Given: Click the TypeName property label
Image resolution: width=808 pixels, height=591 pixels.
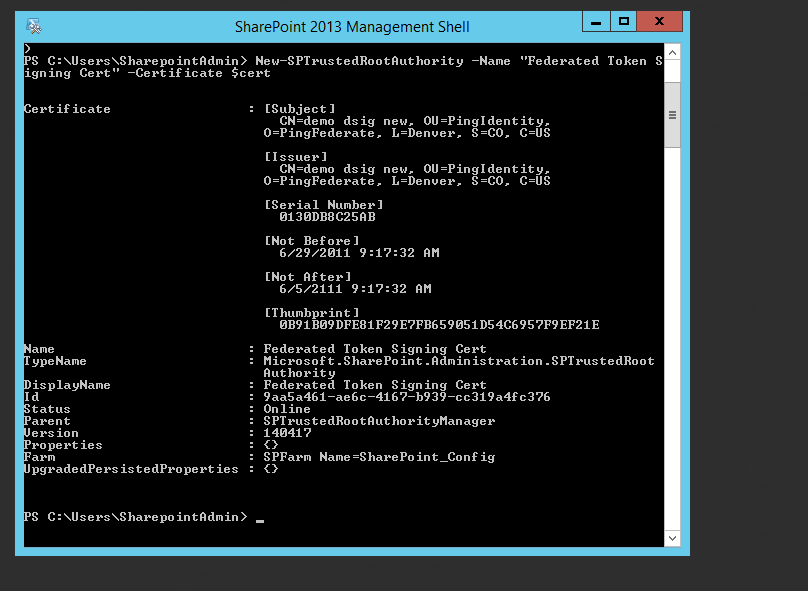Looking at the screenshot, I should point(55,361).
